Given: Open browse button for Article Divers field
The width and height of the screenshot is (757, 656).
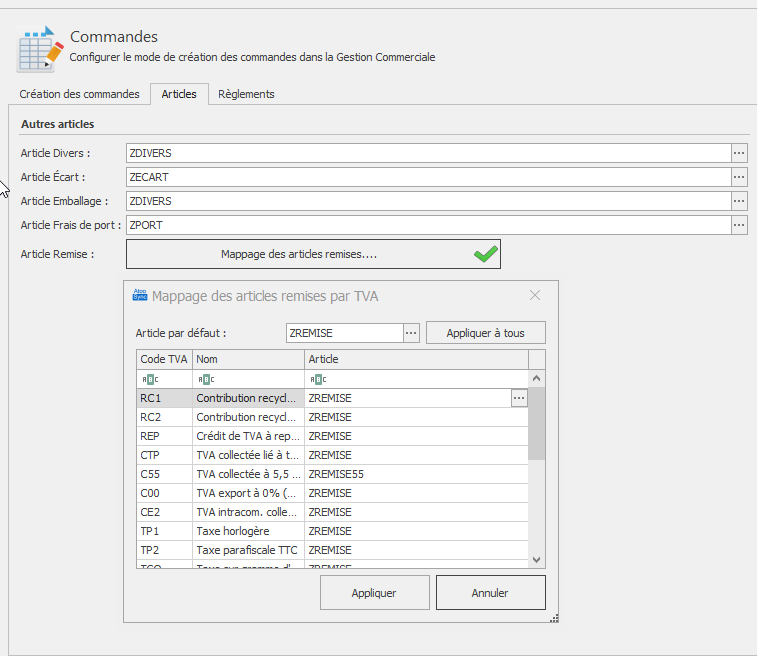Looking at the screenshot, I should [739, 153].
